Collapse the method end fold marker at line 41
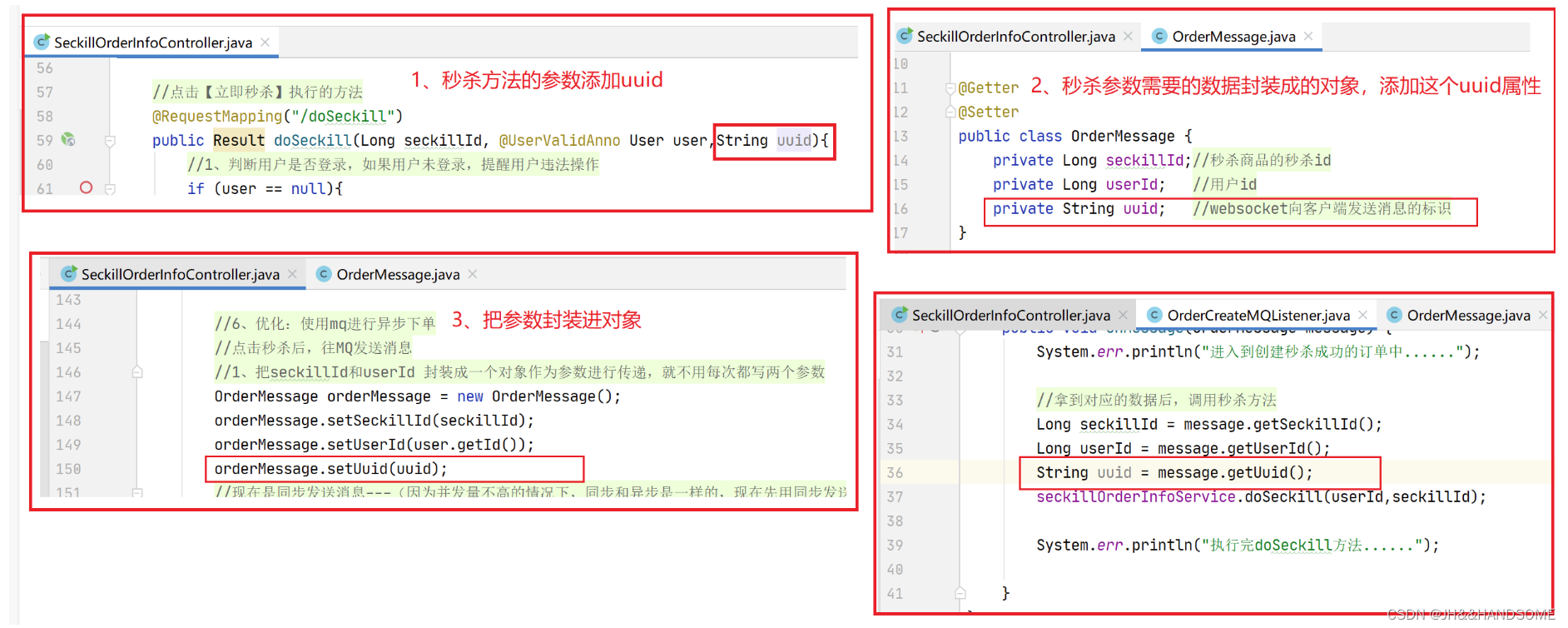 coord(960,593)
